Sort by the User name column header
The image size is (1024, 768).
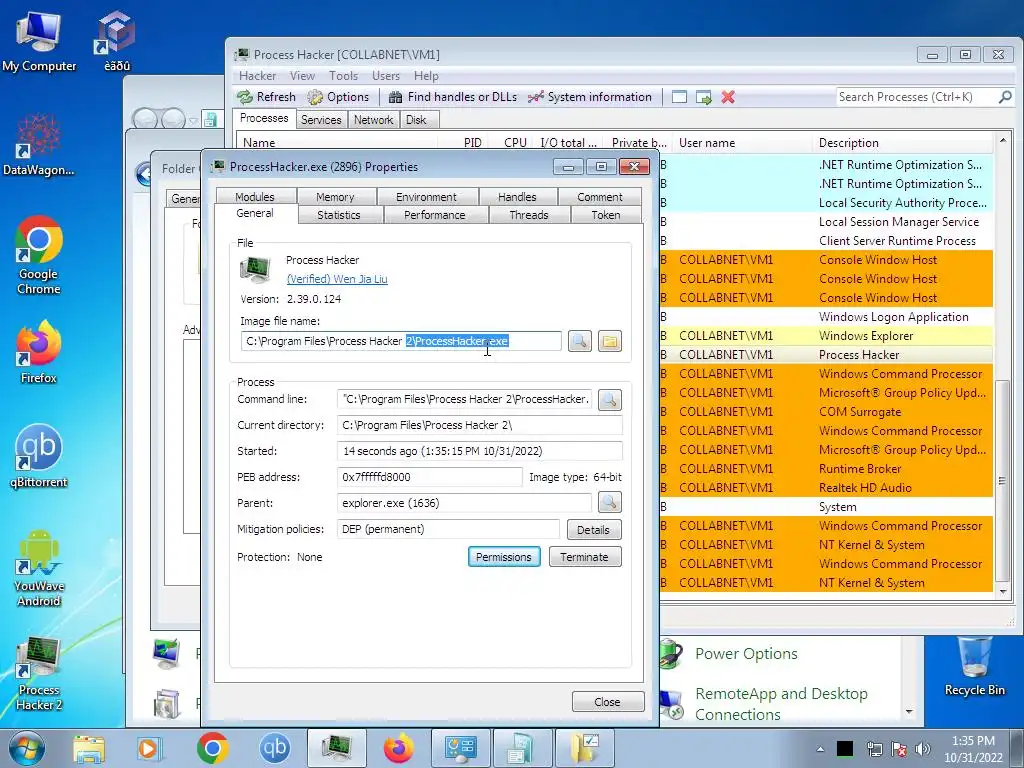[x=743, y=142]
